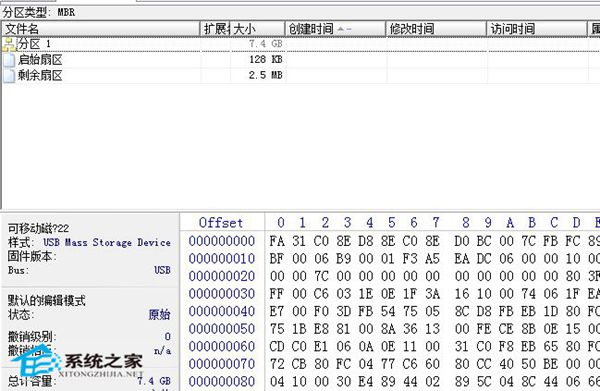
Task: Click the 固件版本 label
Action: click(32, 256)
